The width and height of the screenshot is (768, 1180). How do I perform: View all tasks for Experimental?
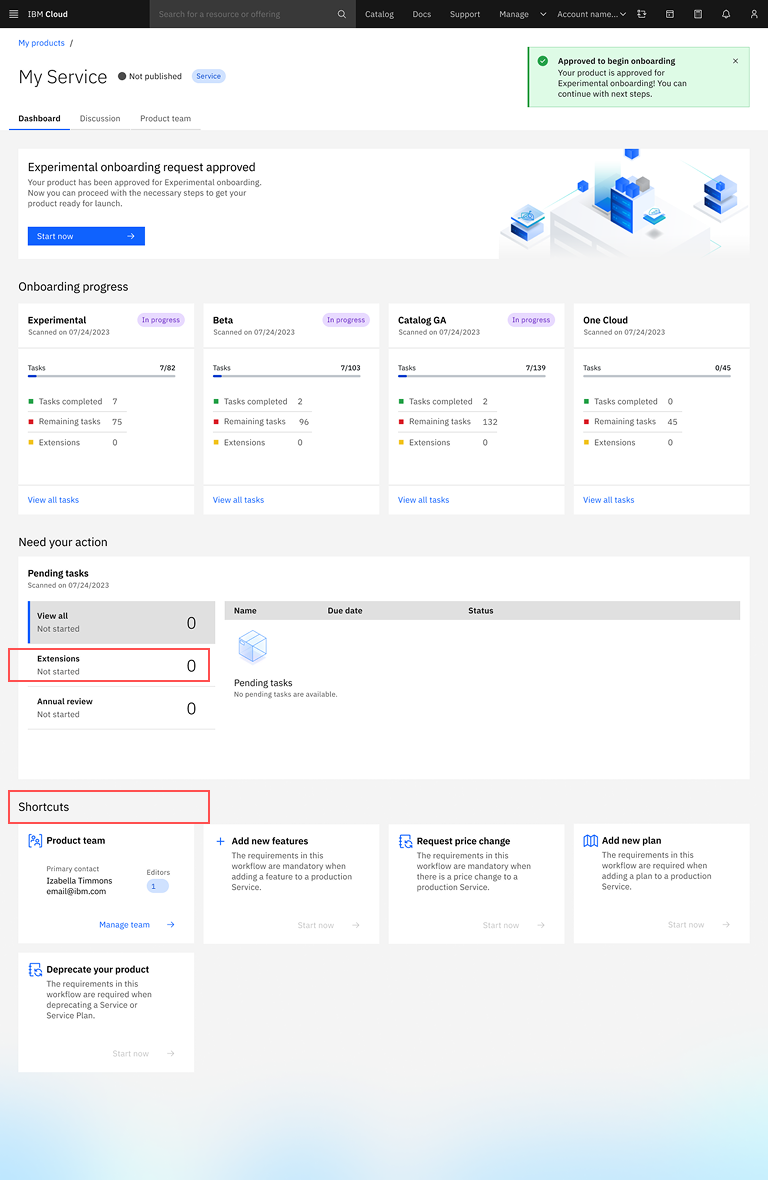pyautogui.click(x=53, y=500)
